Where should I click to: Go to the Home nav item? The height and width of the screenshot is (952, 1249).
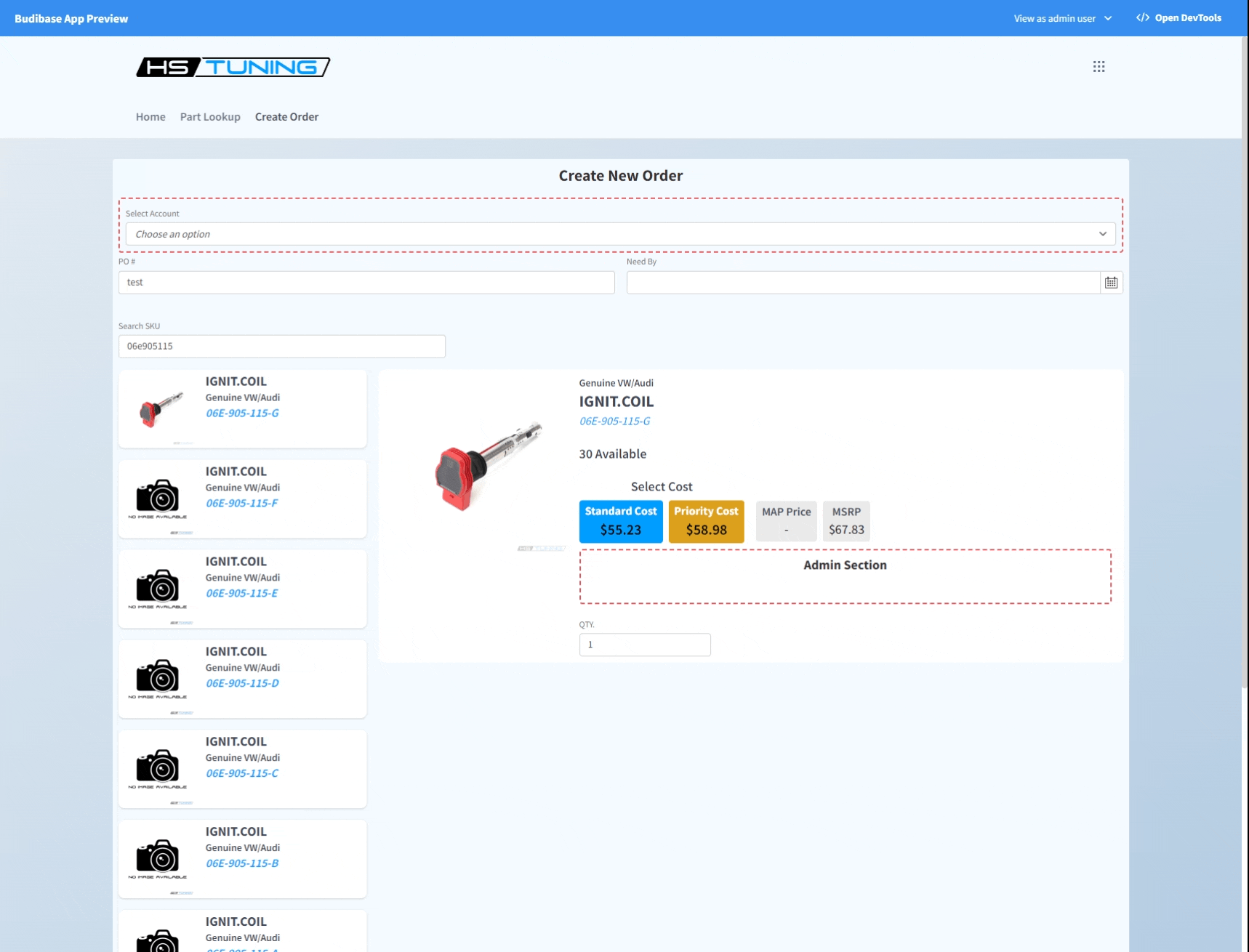click(150, 117)
